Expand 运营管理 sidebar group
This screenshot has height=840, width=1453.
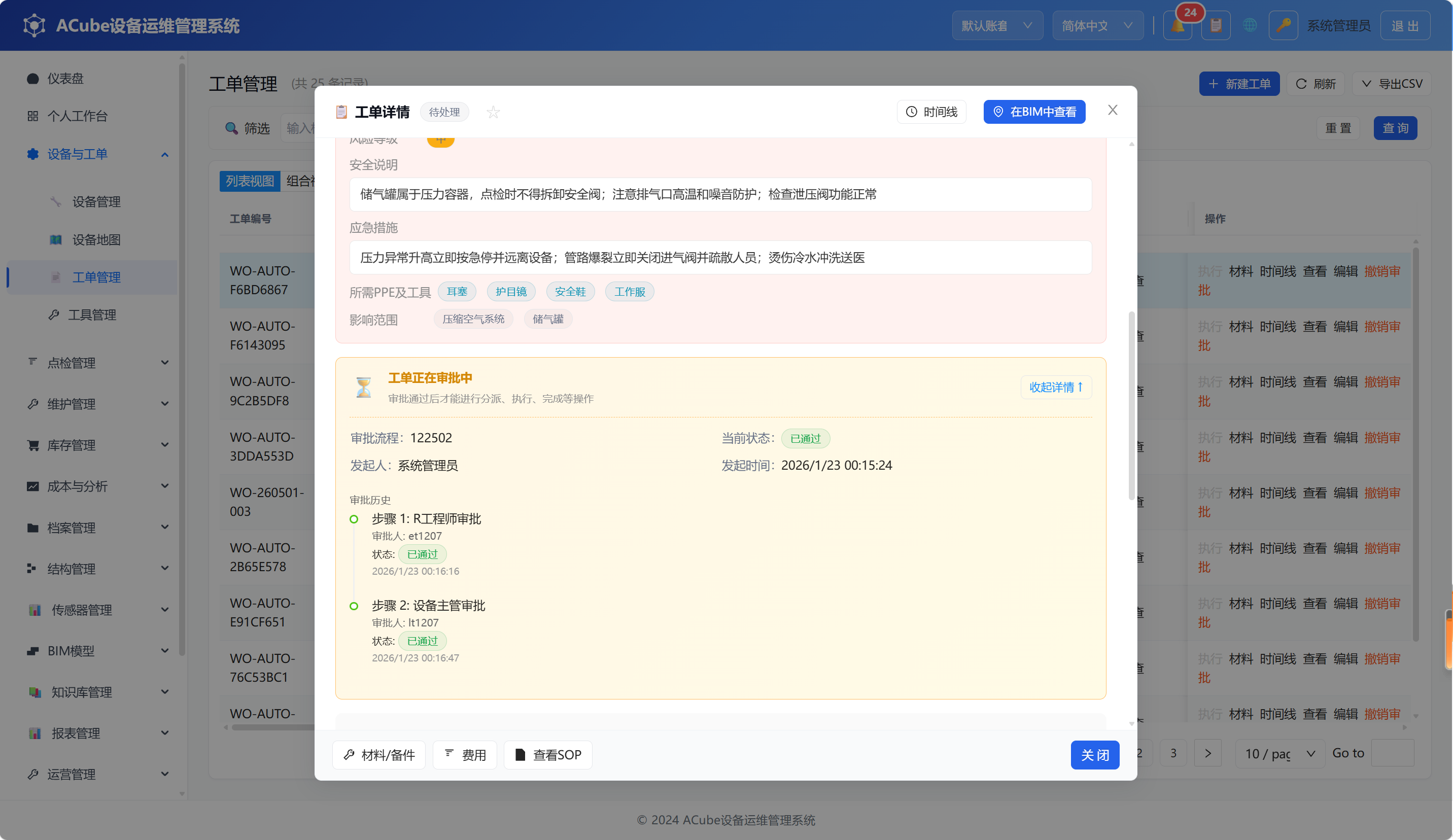tap(92, 774)
